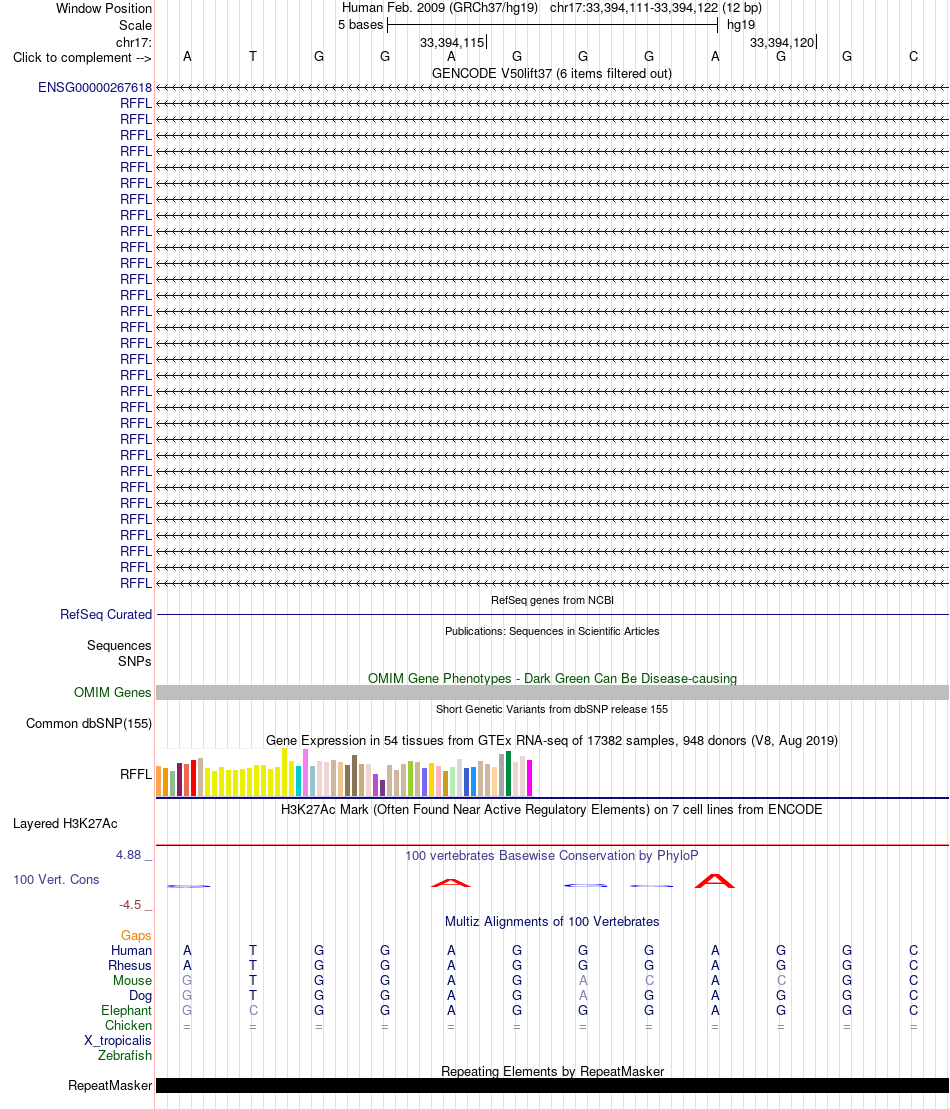Click the 'Click to complement -->' label
This screenshot has height=1109, width=950.
(82, 57)
